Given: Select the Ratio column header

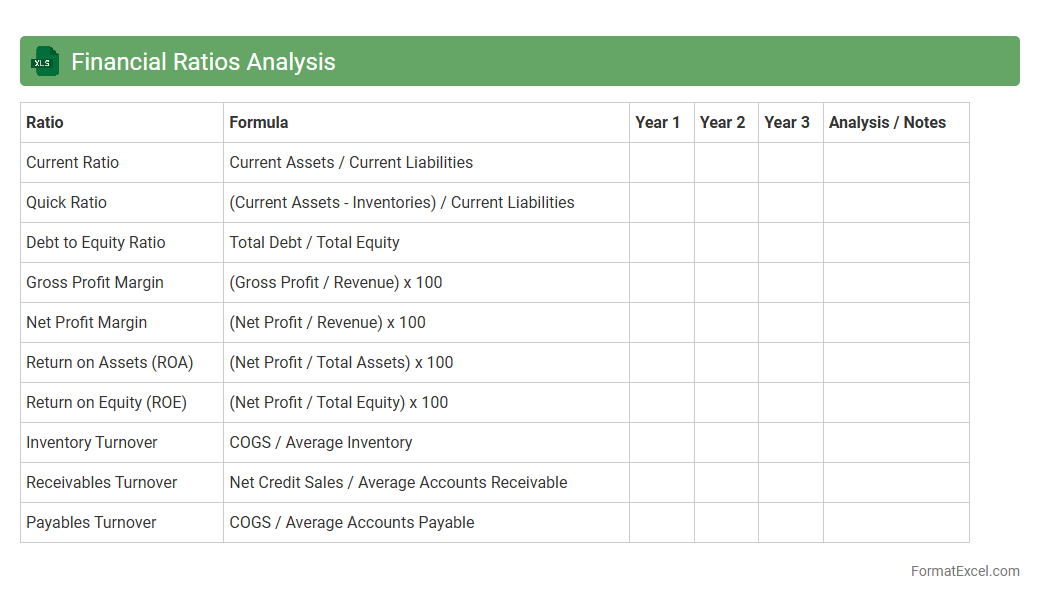Looking at the screenshot, I should (45, 122).
